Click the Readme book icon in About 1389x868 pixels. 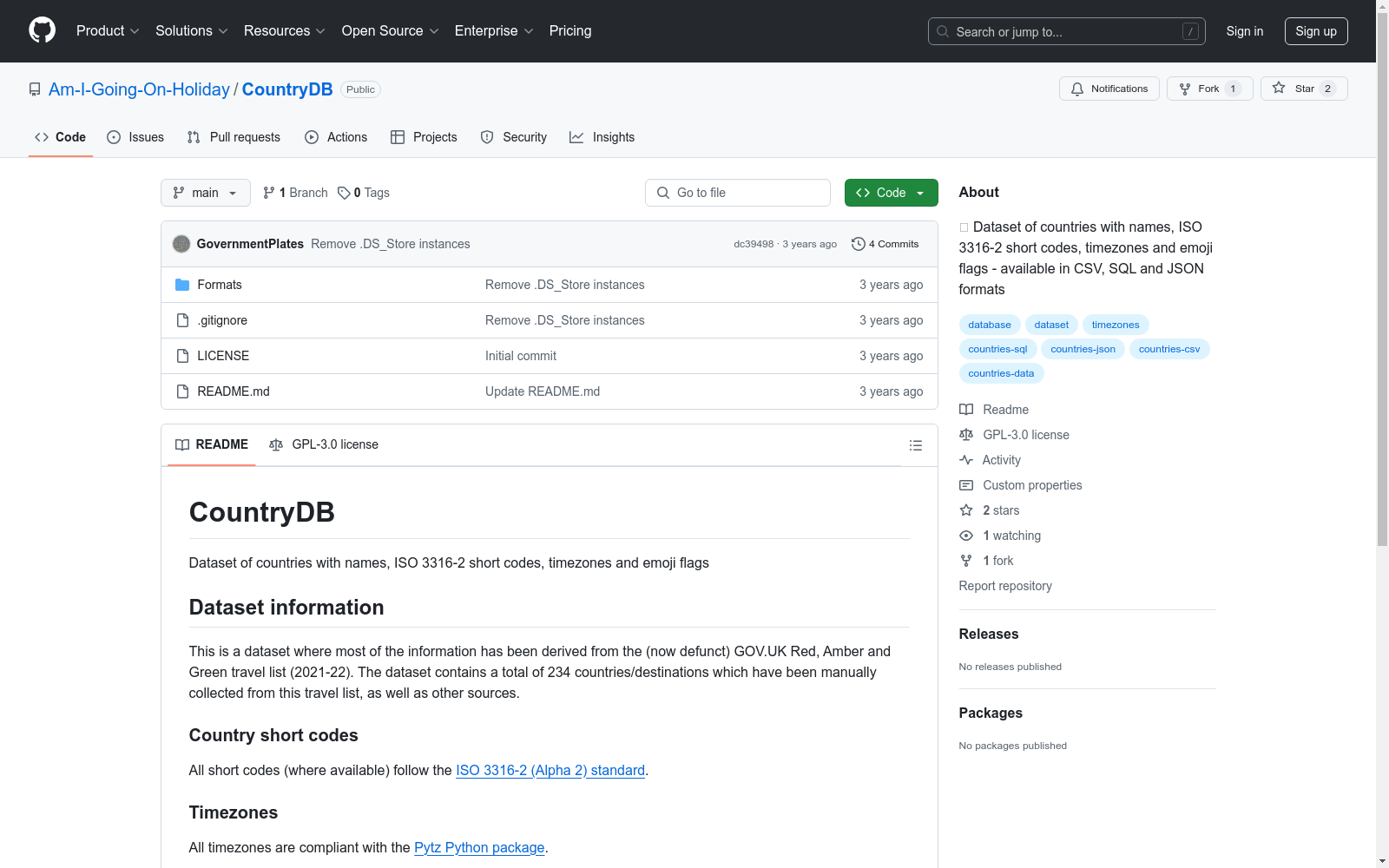(966, 410)
